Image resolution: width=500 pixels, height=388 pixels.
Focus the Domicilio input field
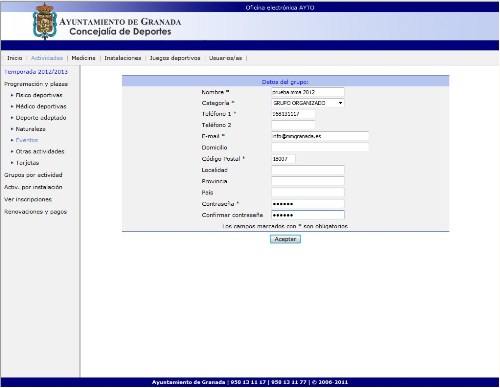[320, 147]
